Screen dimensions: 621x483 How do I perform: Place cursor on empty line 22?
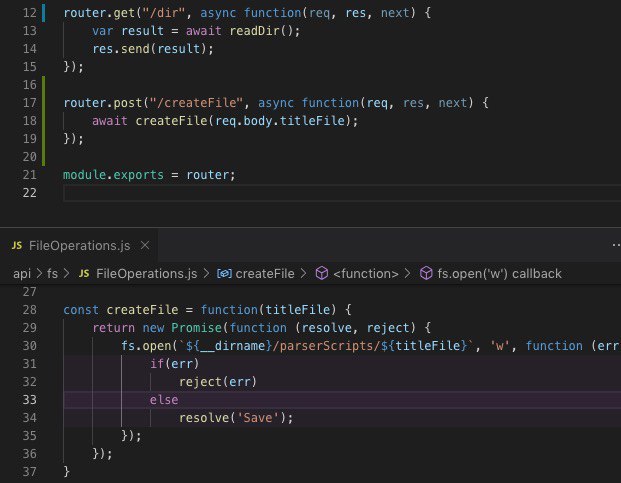coord(342,193)
